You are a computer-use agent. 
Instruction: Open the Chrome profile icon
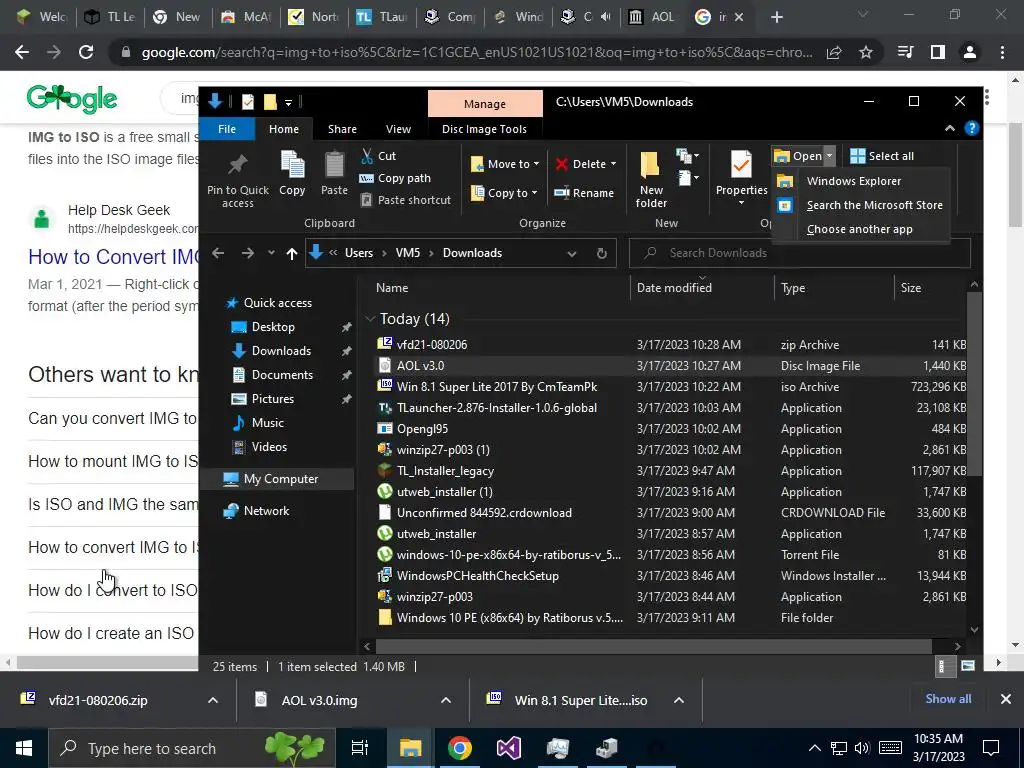(970, 52)
